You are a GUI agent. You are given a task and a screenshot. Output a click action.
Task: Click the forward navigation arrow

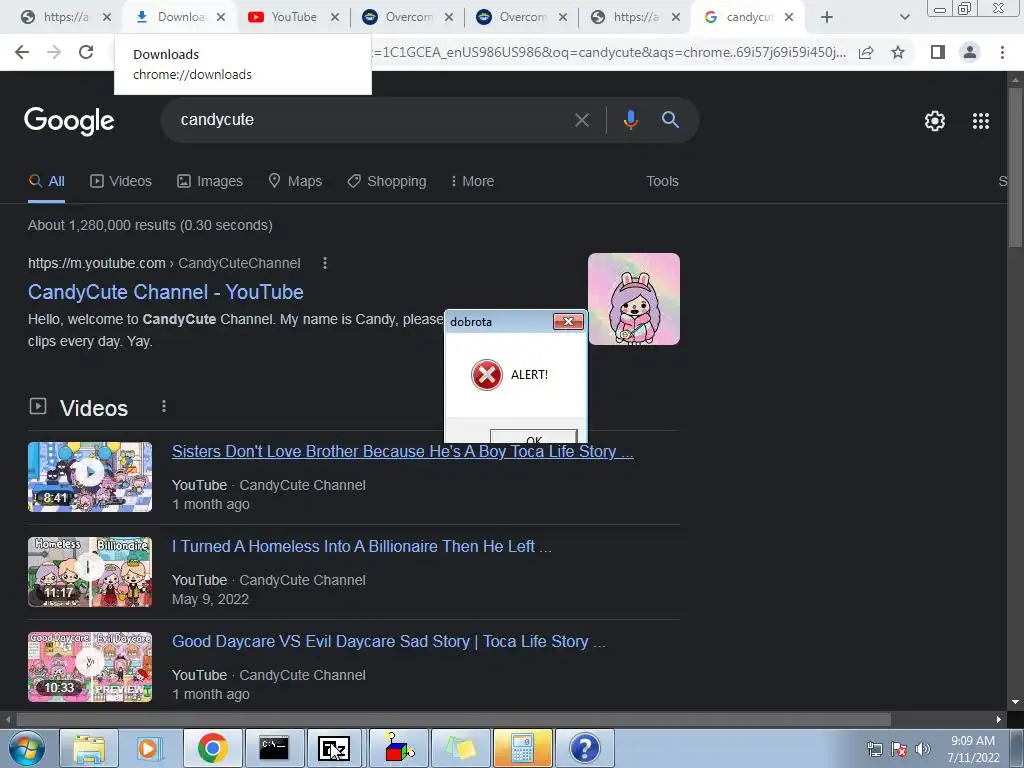(x=54, y=52)
